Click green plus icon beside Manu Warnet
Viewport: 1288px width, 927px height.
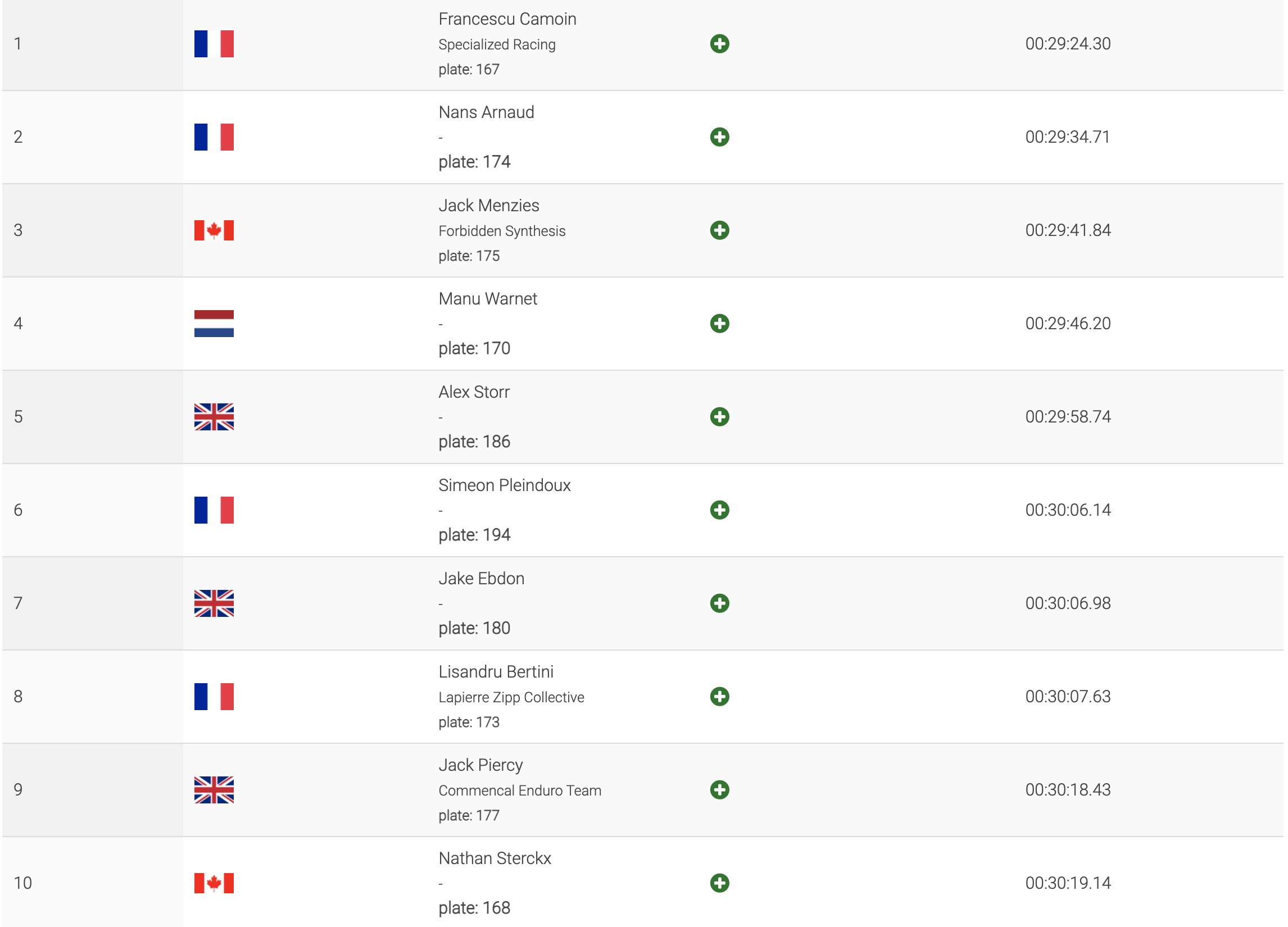click(x=719, y=324)
